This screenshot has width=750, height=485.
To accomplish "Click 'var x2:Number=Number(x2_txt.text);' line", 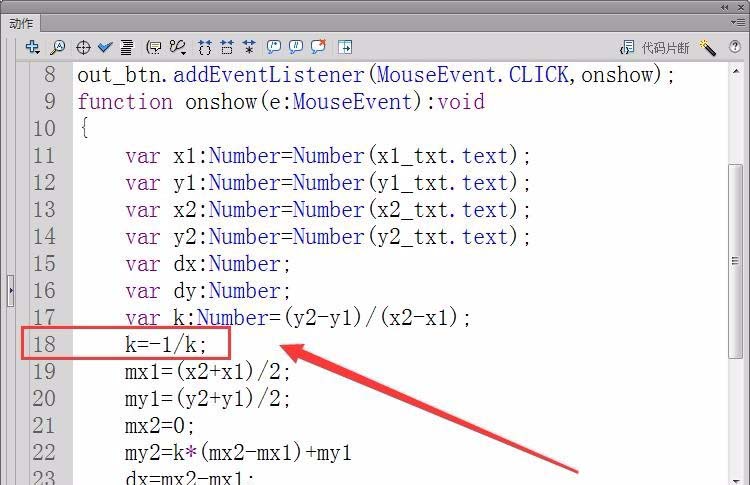I will (328, 209).
